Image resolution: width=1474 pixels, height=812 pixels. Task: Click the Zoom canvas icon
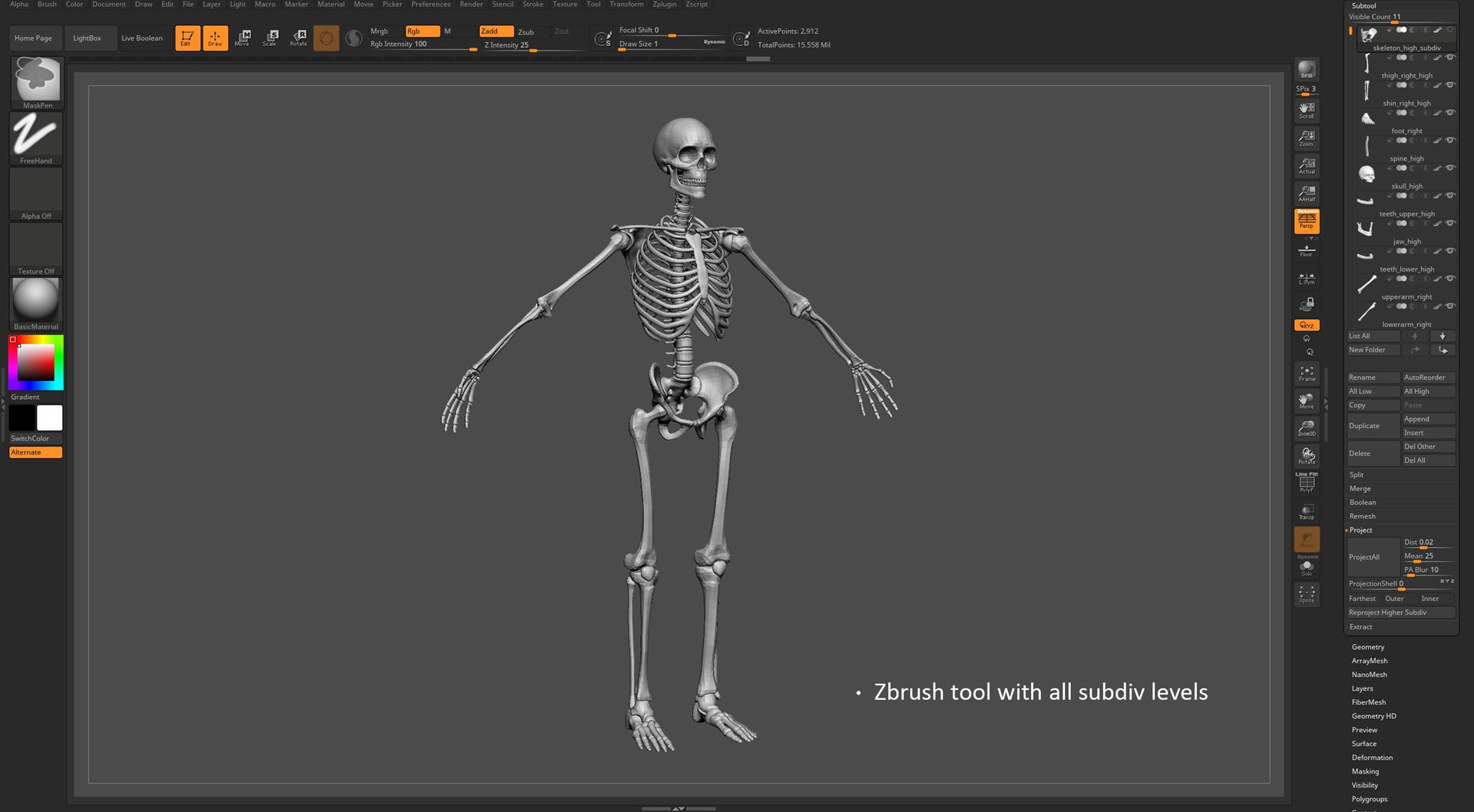point(1307,138)
